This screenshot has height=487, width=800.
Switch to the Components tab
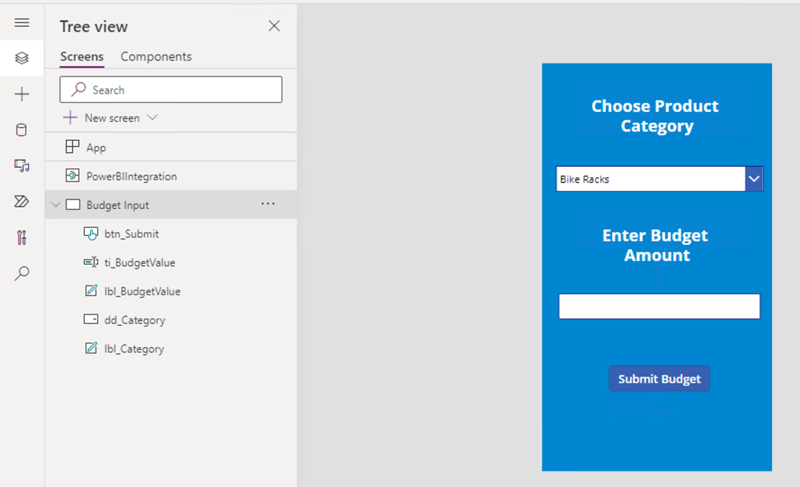[x=156, y=57]
